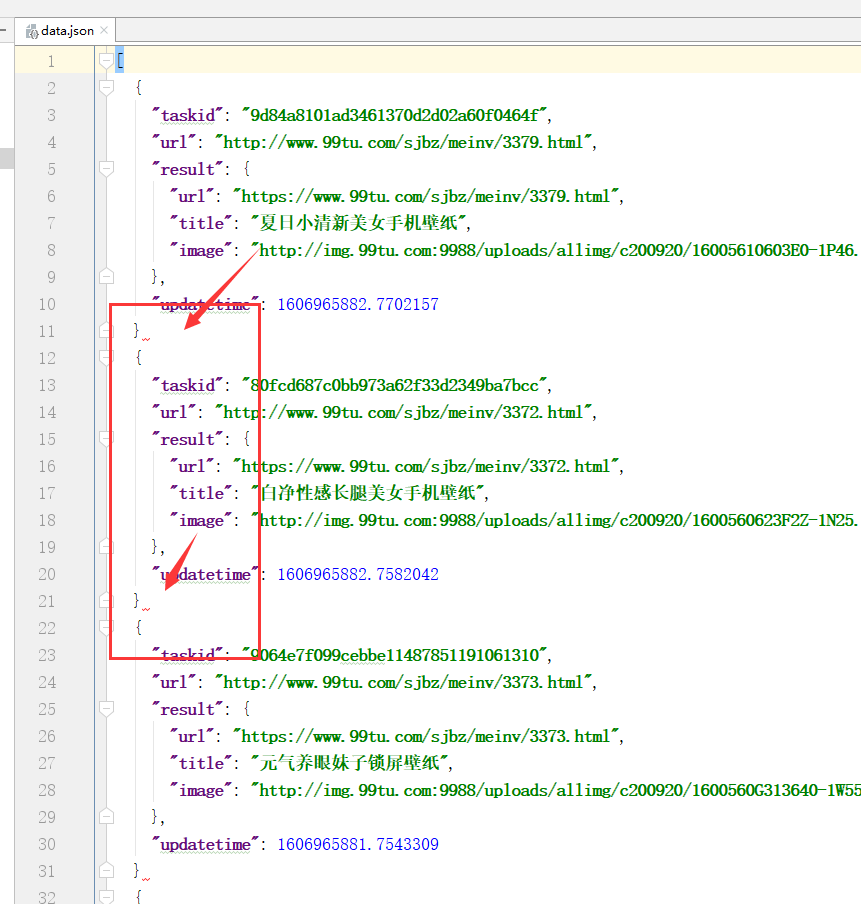Click taskid value 9d84a8101ad3461370d2d02a60f0464f
The image size is (861, 904).
[x=395, y=115]
